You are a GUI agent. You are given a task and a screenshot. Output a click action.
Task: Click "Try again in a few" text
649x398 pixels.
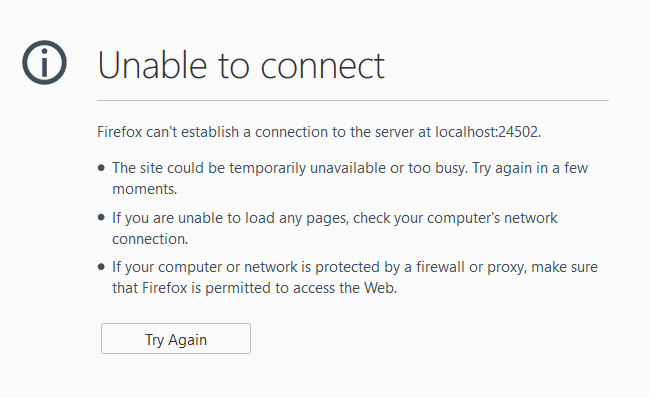[530, 168]
